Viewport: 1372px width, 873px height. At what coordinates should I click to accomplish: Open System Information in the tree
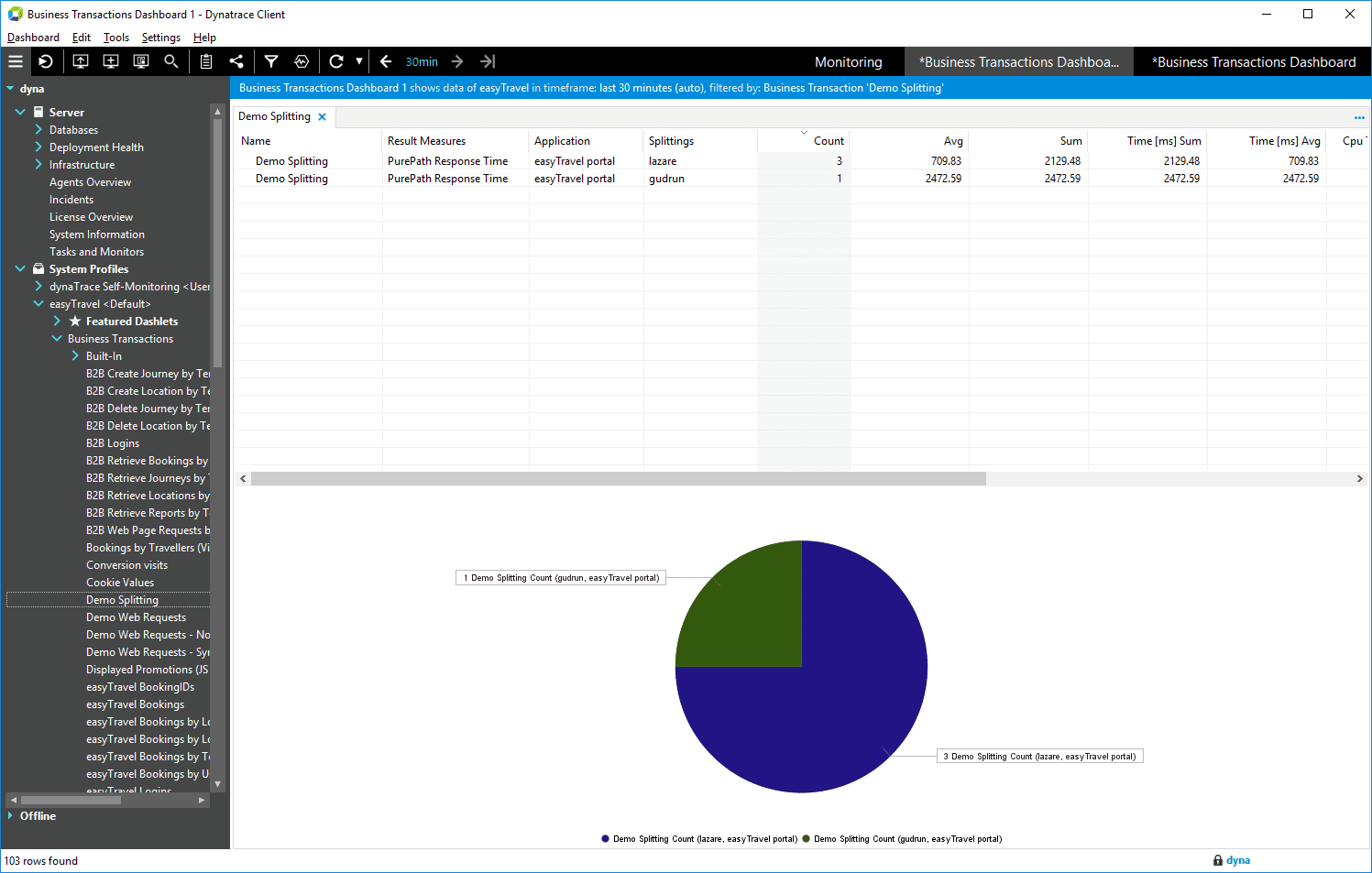tap(97, 235)
